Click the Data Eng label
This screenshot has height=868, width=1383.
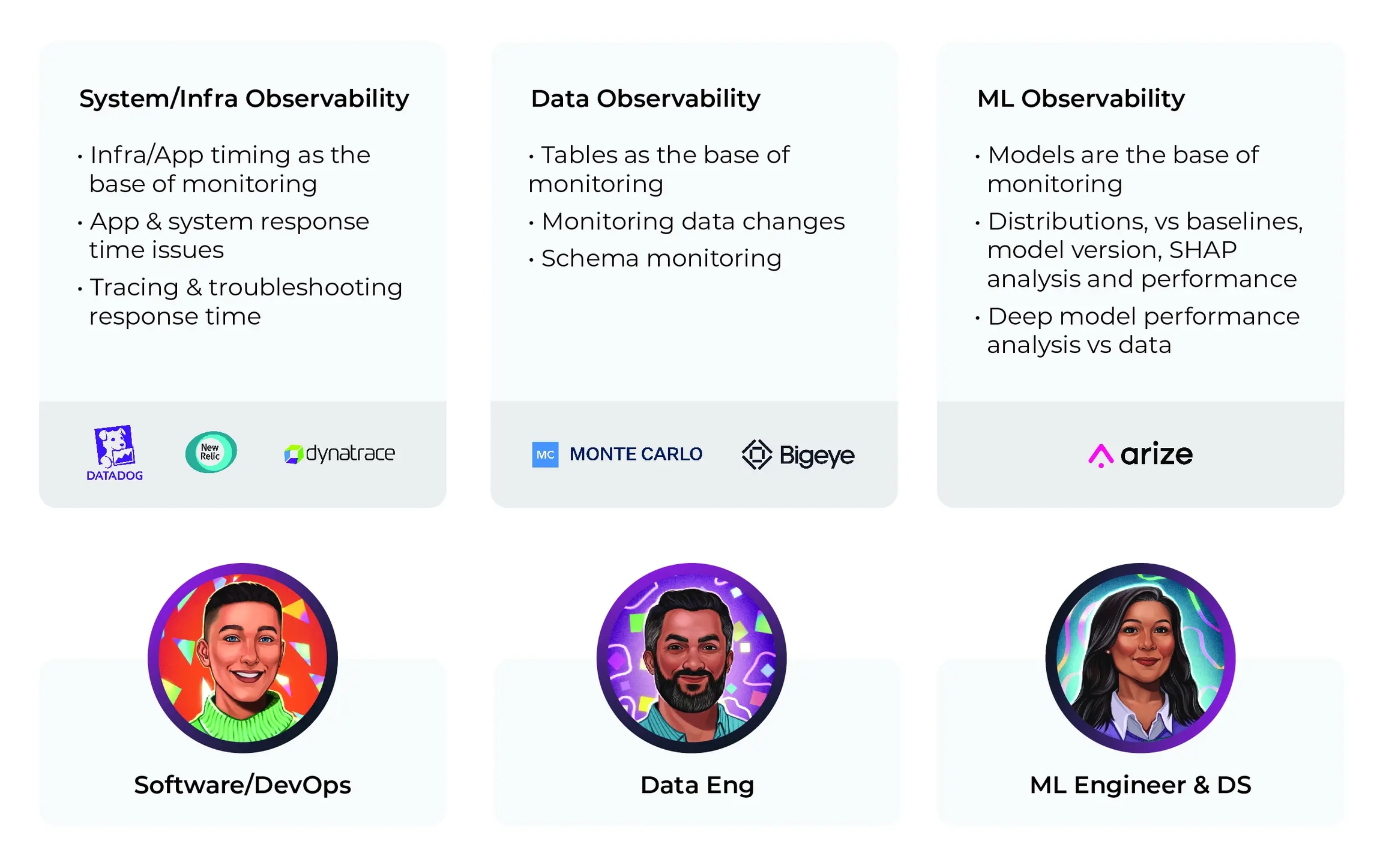pyautogui.click(x=697, y=785)
